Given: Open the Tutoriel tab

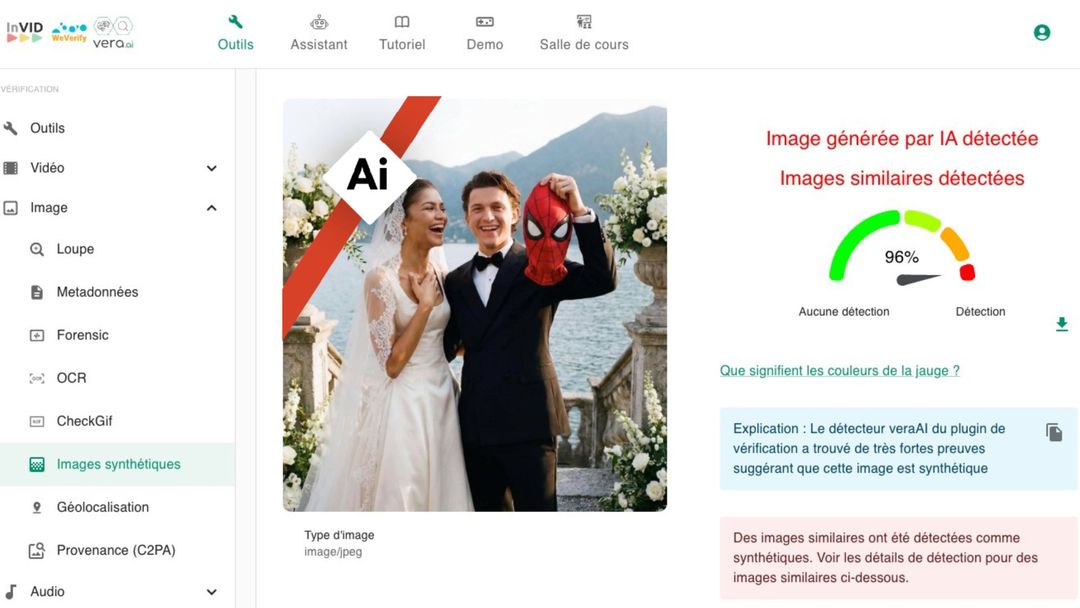Looking at the screenshot, I should [402, 33].
